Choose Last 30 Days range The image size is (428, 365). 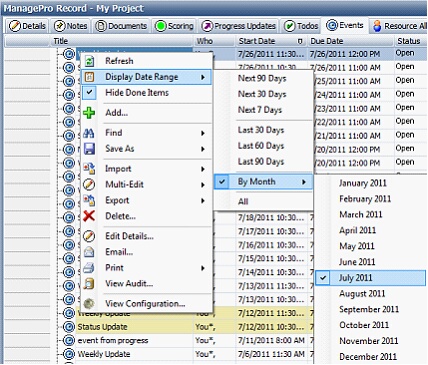(x=261, y=130)
